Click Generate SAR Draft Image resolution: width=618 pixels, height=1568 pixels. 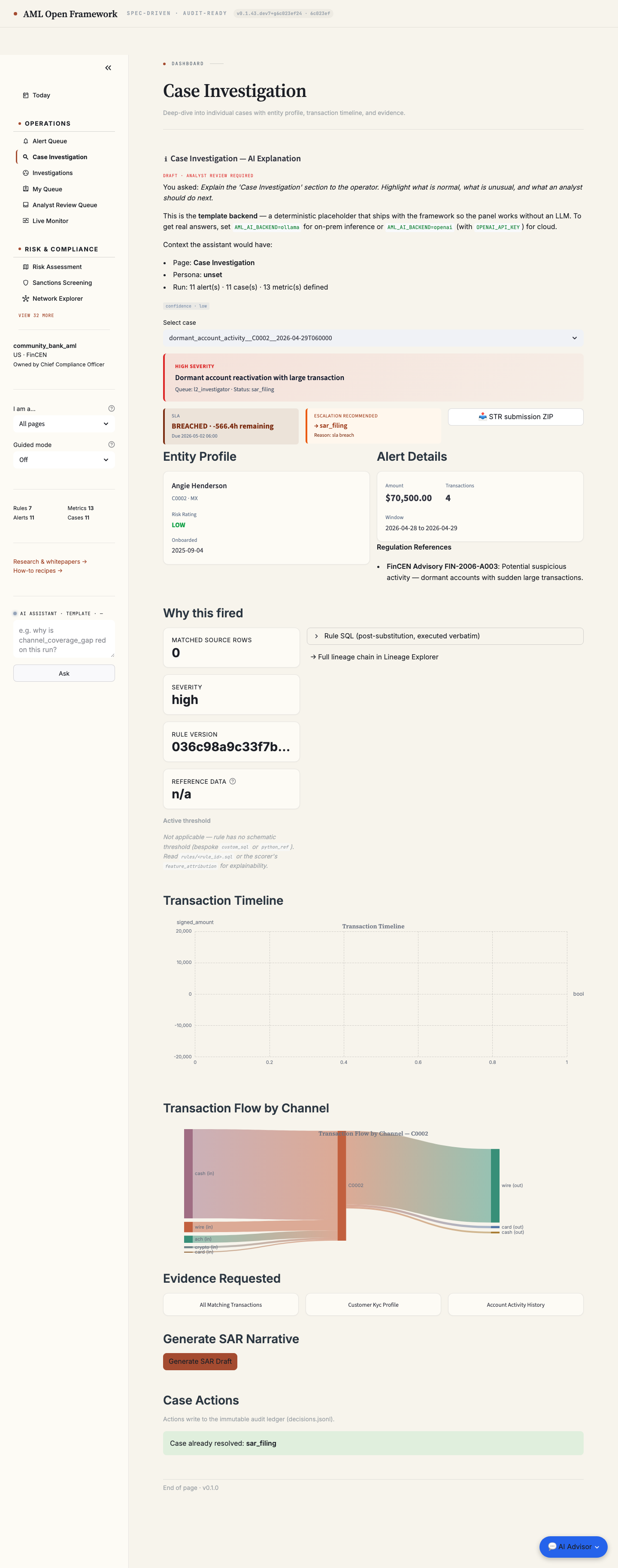click(200, 1362)
